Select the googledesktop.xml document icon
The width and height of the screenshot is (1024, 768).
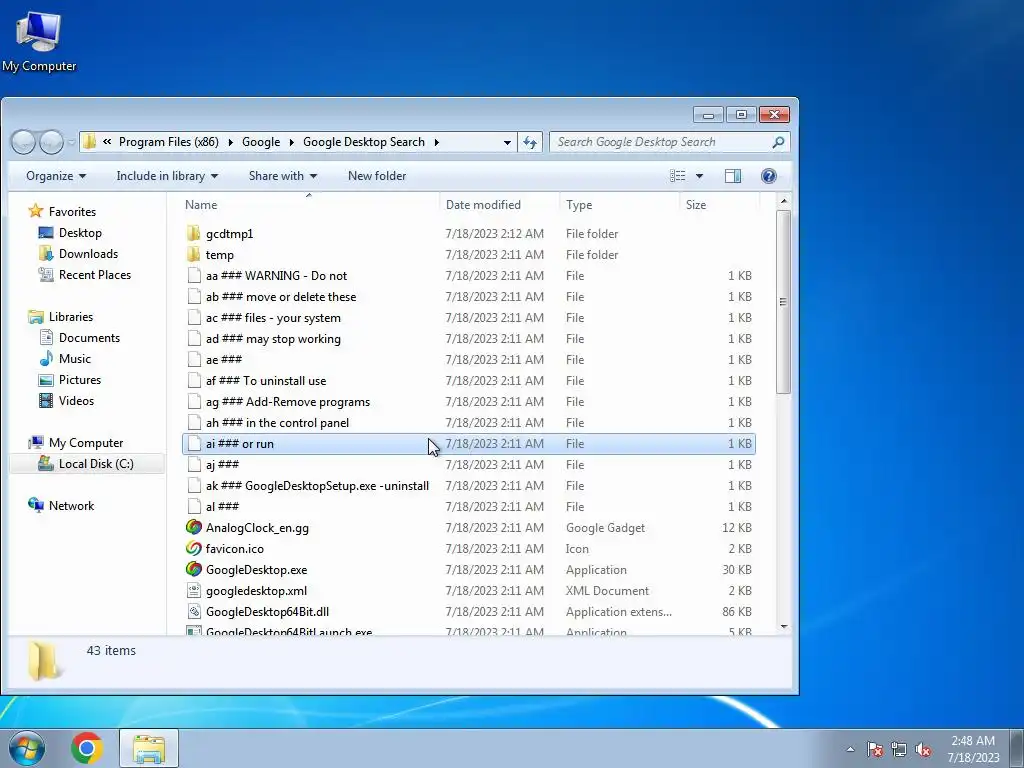pos(193,590)
